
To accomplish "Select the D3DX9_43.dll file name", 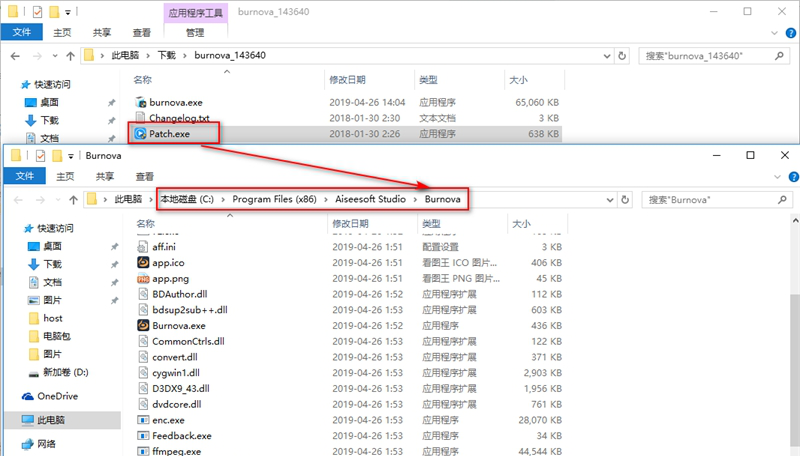I will click(181, 388).
